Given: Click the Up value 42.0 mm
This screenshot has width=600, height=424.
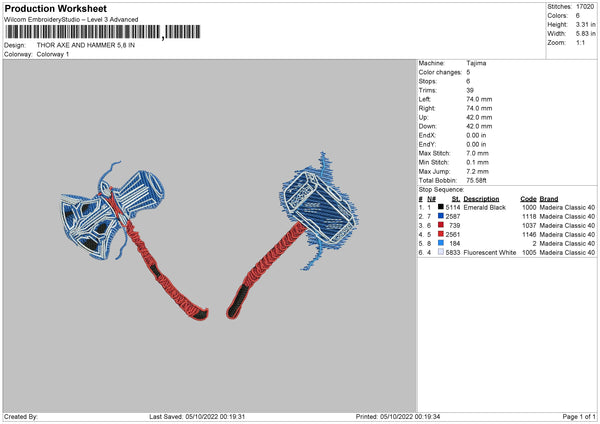Looking at the screenshot, I should [479, 117].
